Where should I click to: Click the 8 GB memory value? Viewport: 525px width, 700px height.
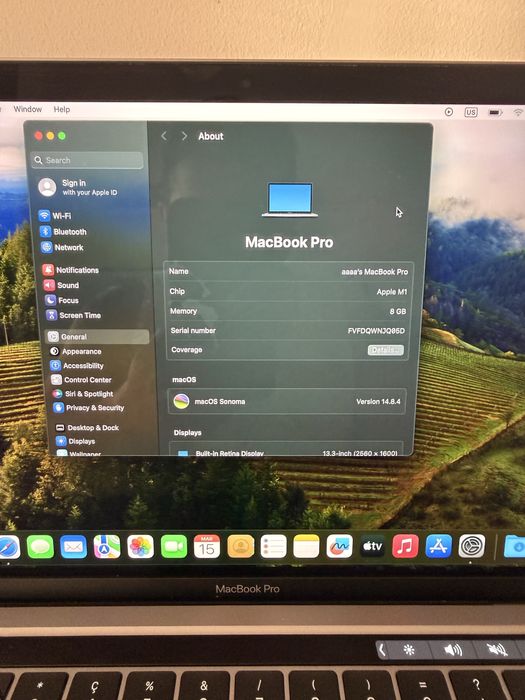[x=398, y=311]
